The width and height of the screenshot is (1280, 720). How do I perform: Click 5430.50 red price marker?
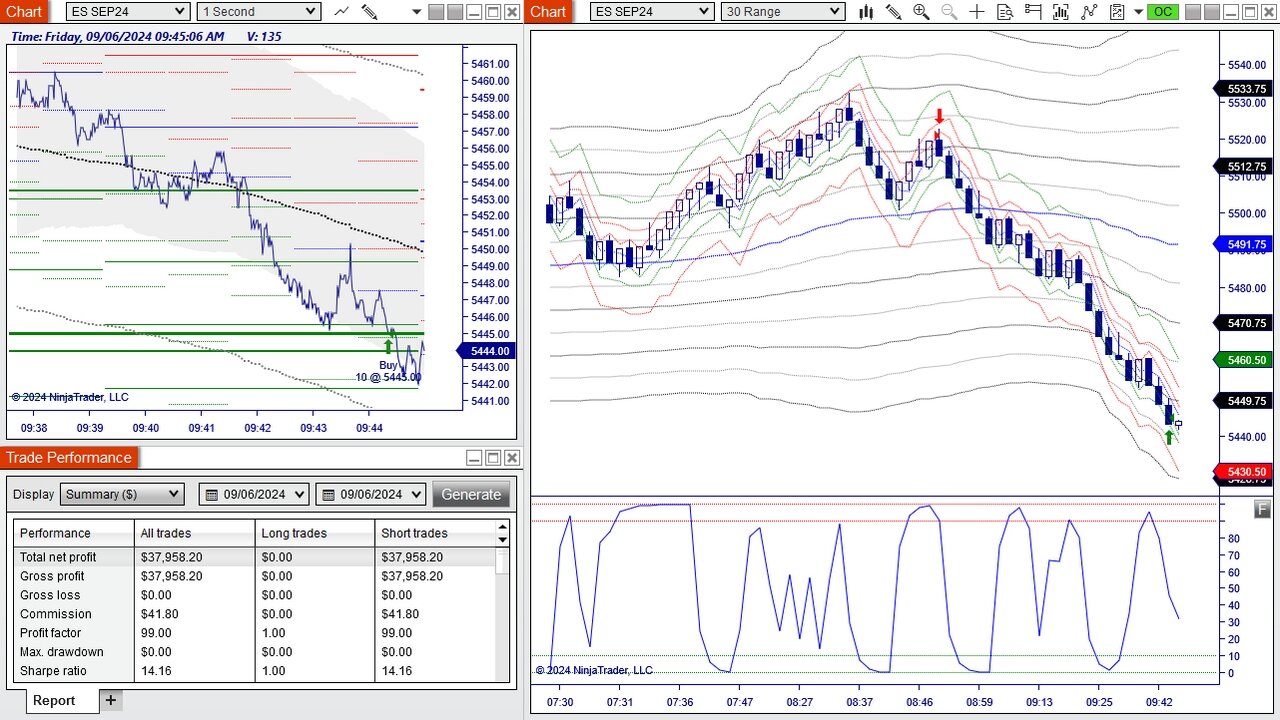(x=1242, y=472)
